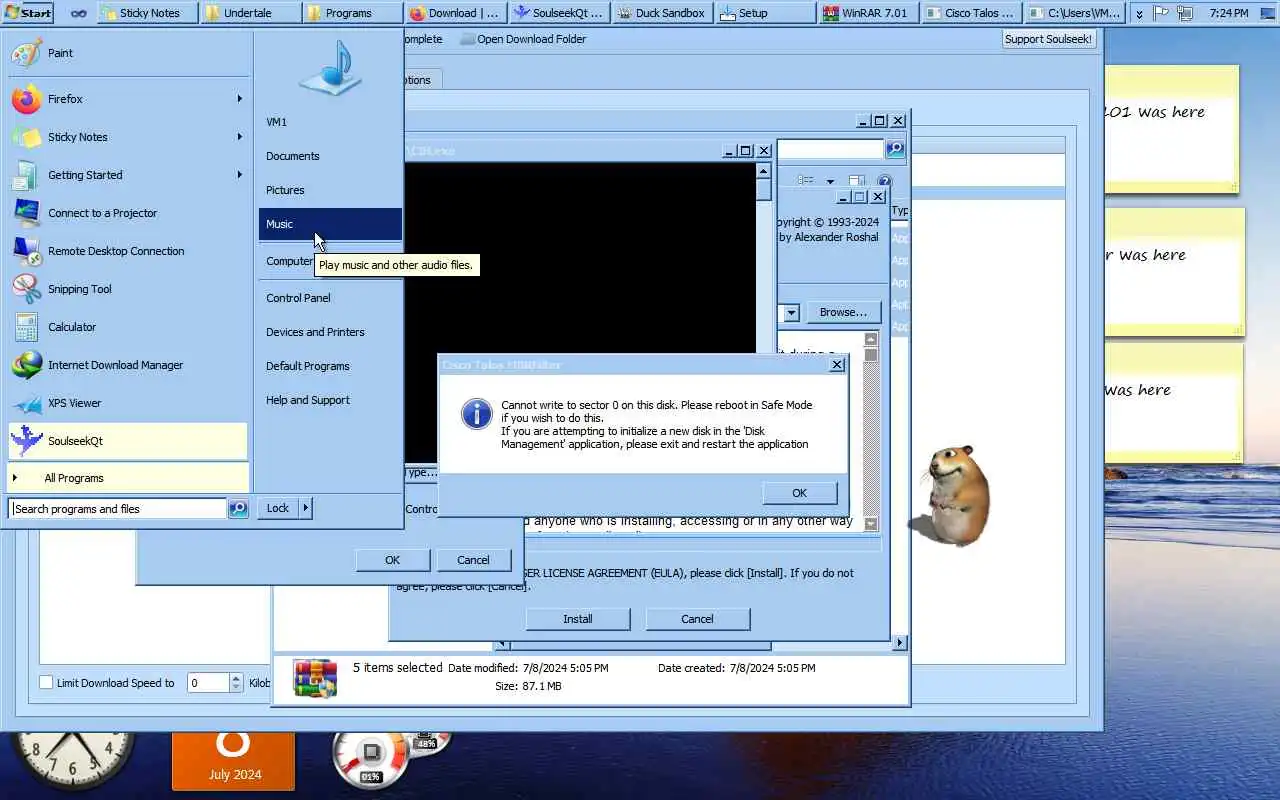The image size is (1280, 800).
Task: Click the Action Center flag tray icon
Action: coord(1162,13)
